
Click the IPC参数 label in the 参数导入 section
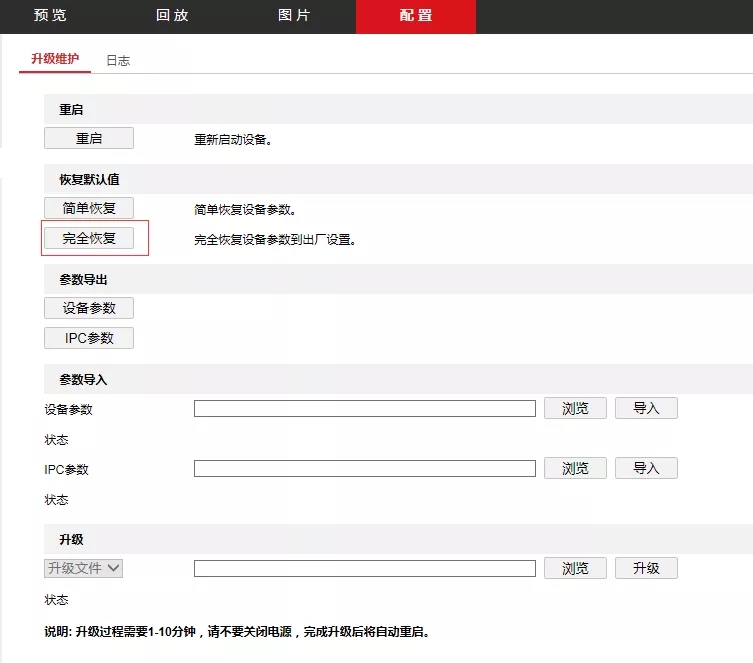(x=66, y=470)
